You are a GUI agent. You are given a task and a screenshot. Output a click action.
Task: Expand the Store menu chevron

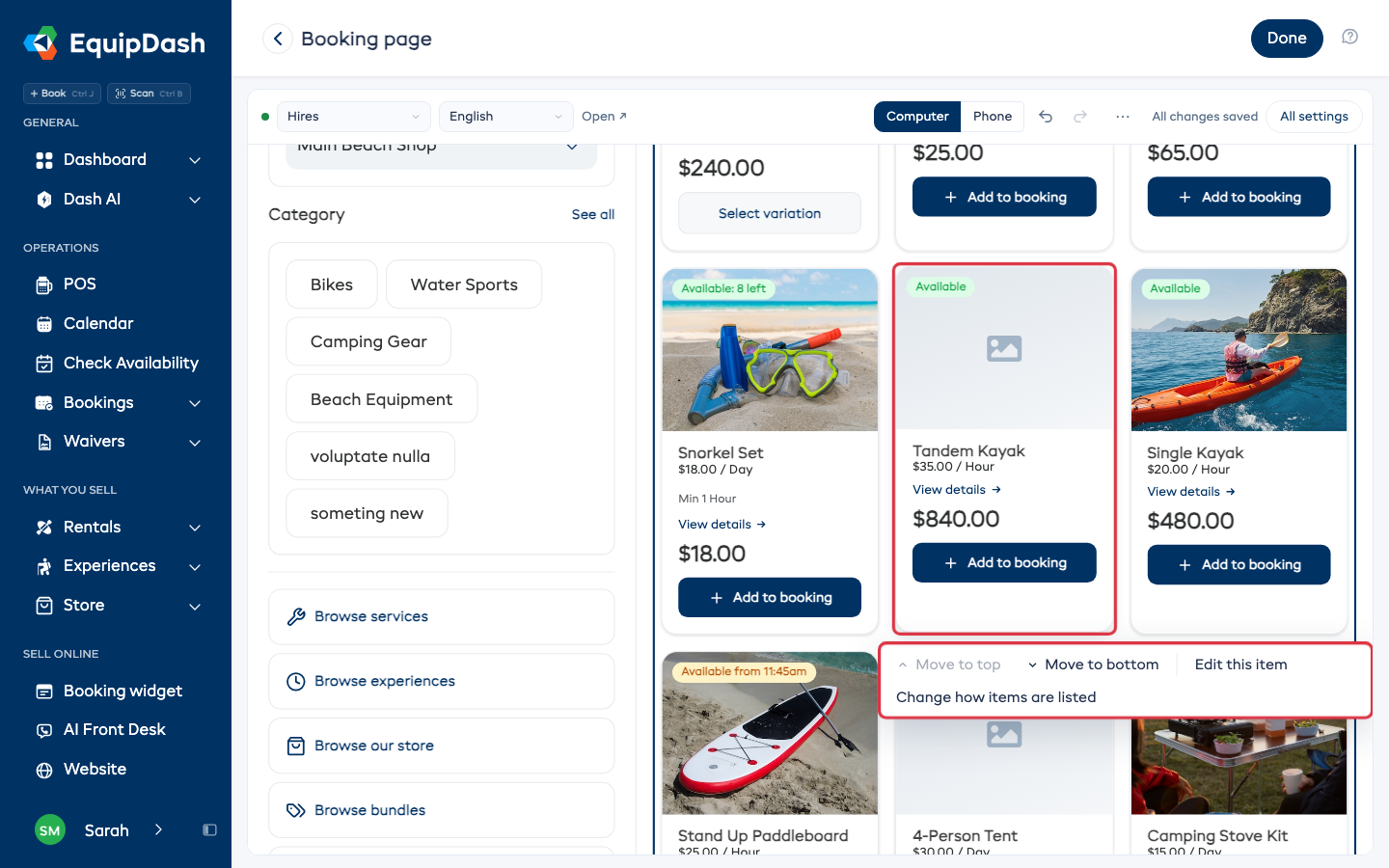pos(195,607)
